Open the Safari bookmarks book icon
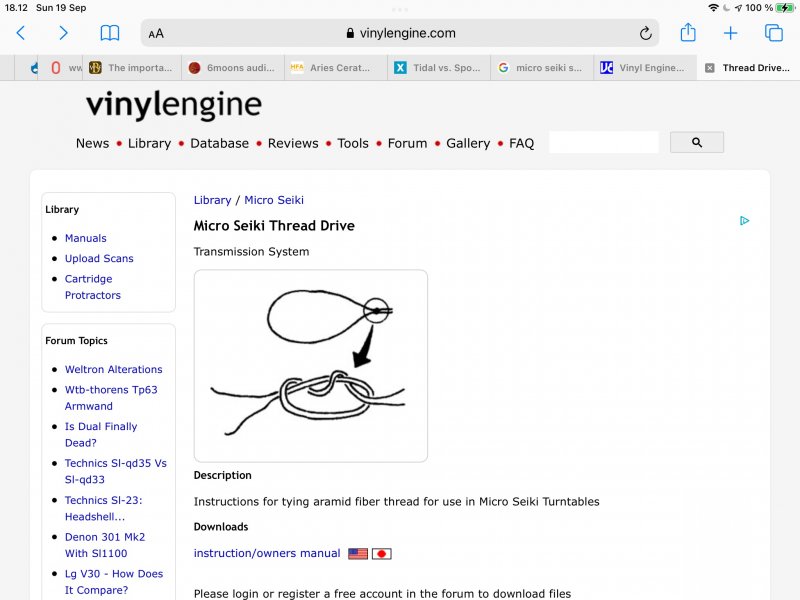The width and height of the screenshot is (800, 600). (110, 33)
